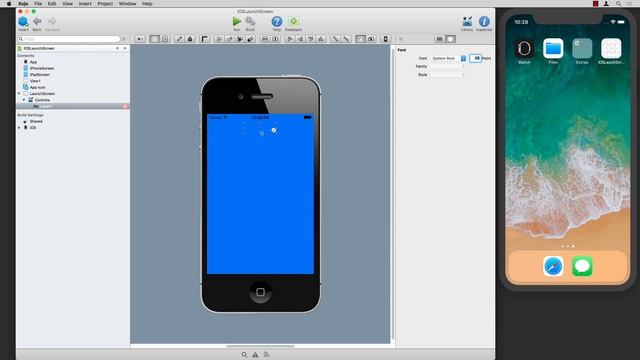Click the font size Point field
This screenshot has height=360, width=640.
pyautogui.click(x=476, y=58)
